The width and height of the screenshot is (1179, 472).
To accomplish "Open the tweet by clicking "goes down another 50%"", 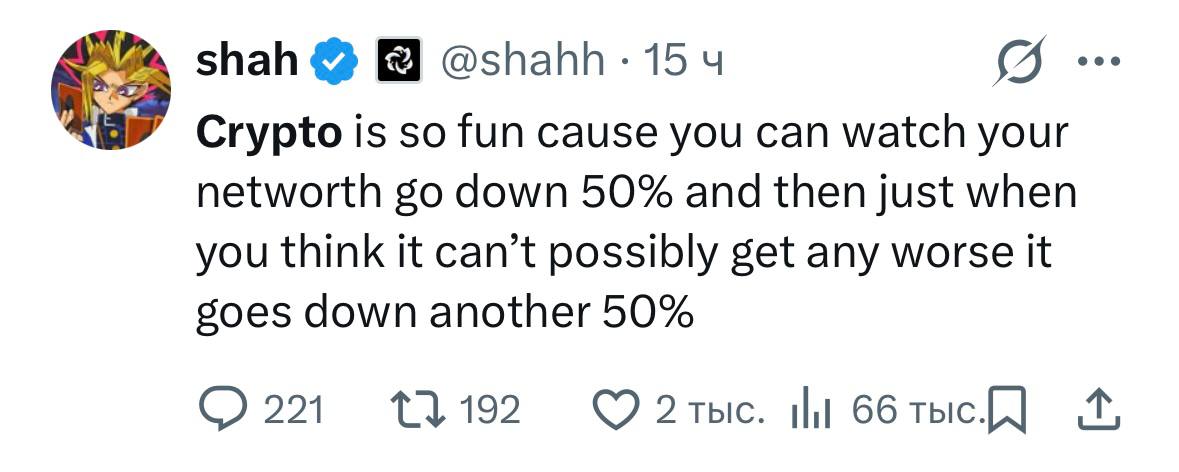I will point(444,315).
